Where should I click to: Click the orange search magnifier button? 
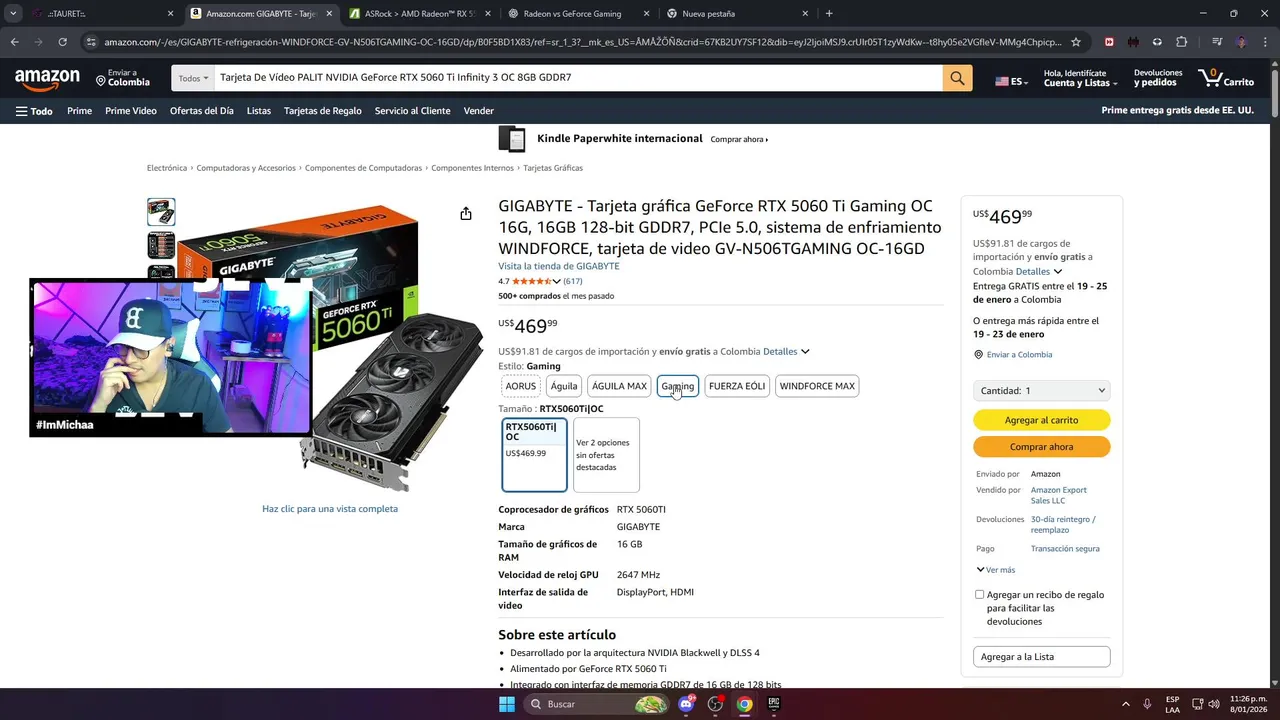pos(957,78)
